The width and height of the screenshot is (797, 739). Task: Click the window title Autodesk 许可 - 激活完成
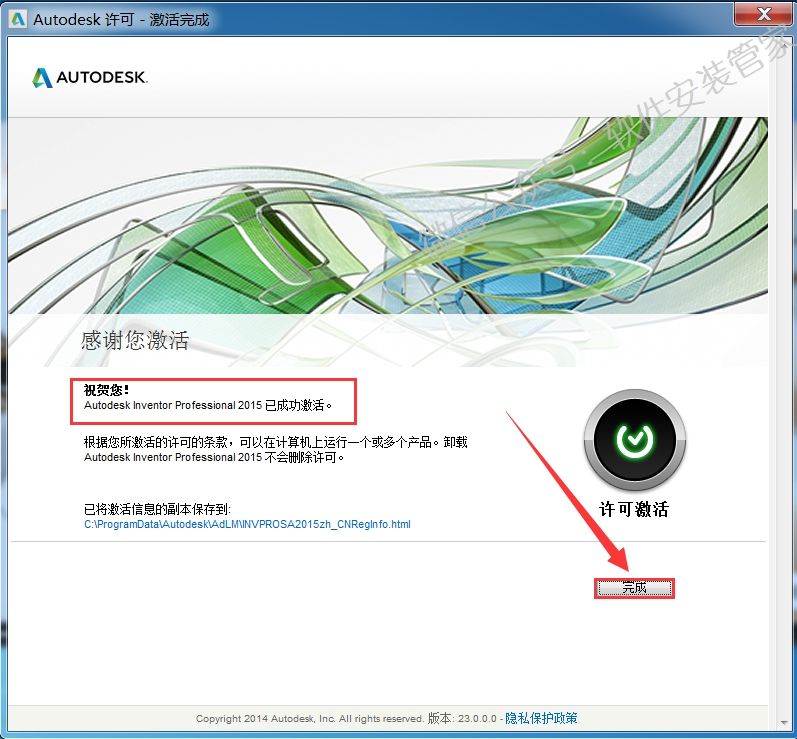121,20
